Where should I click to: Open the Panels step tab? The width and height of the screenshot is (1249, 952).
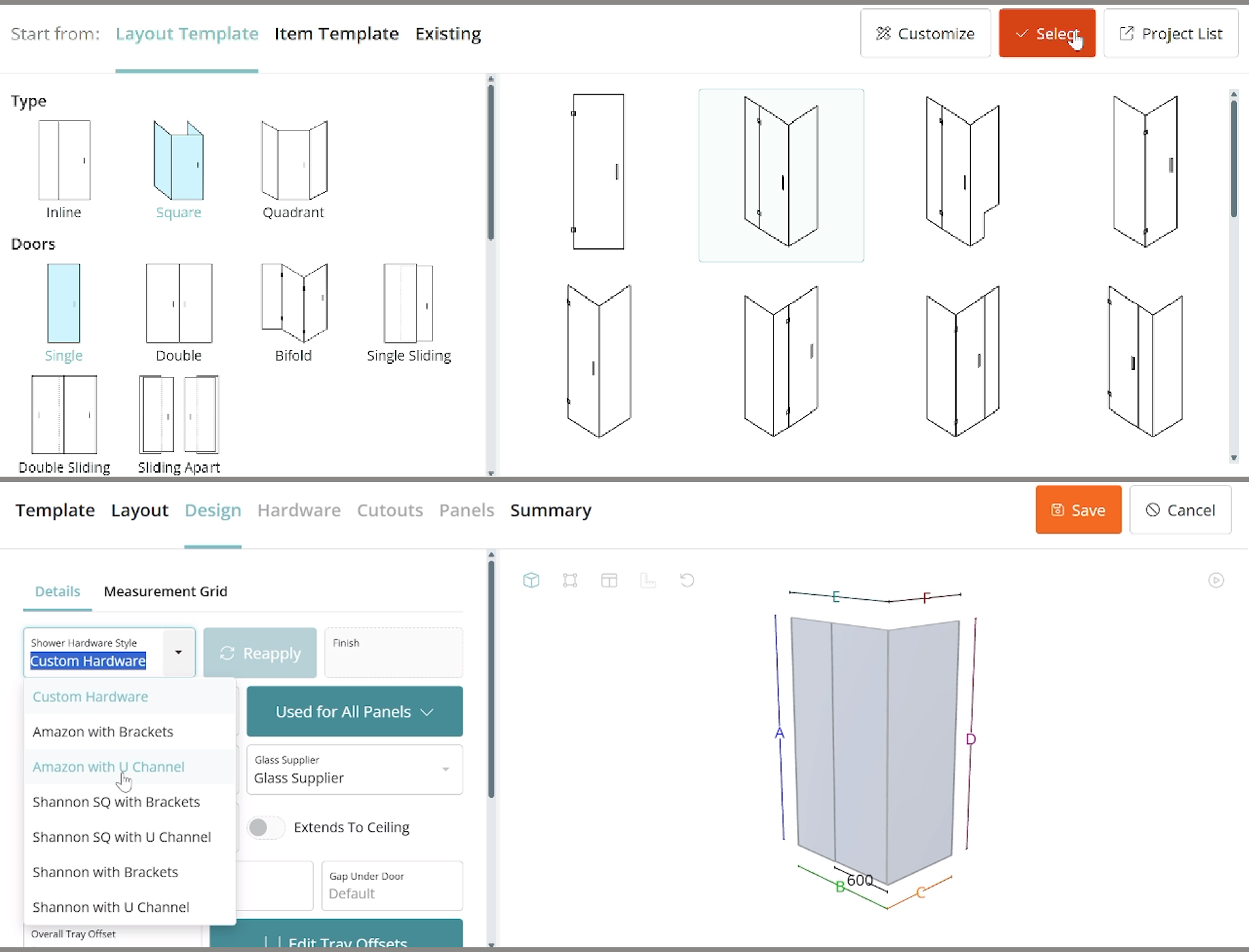tap(466, 510)
